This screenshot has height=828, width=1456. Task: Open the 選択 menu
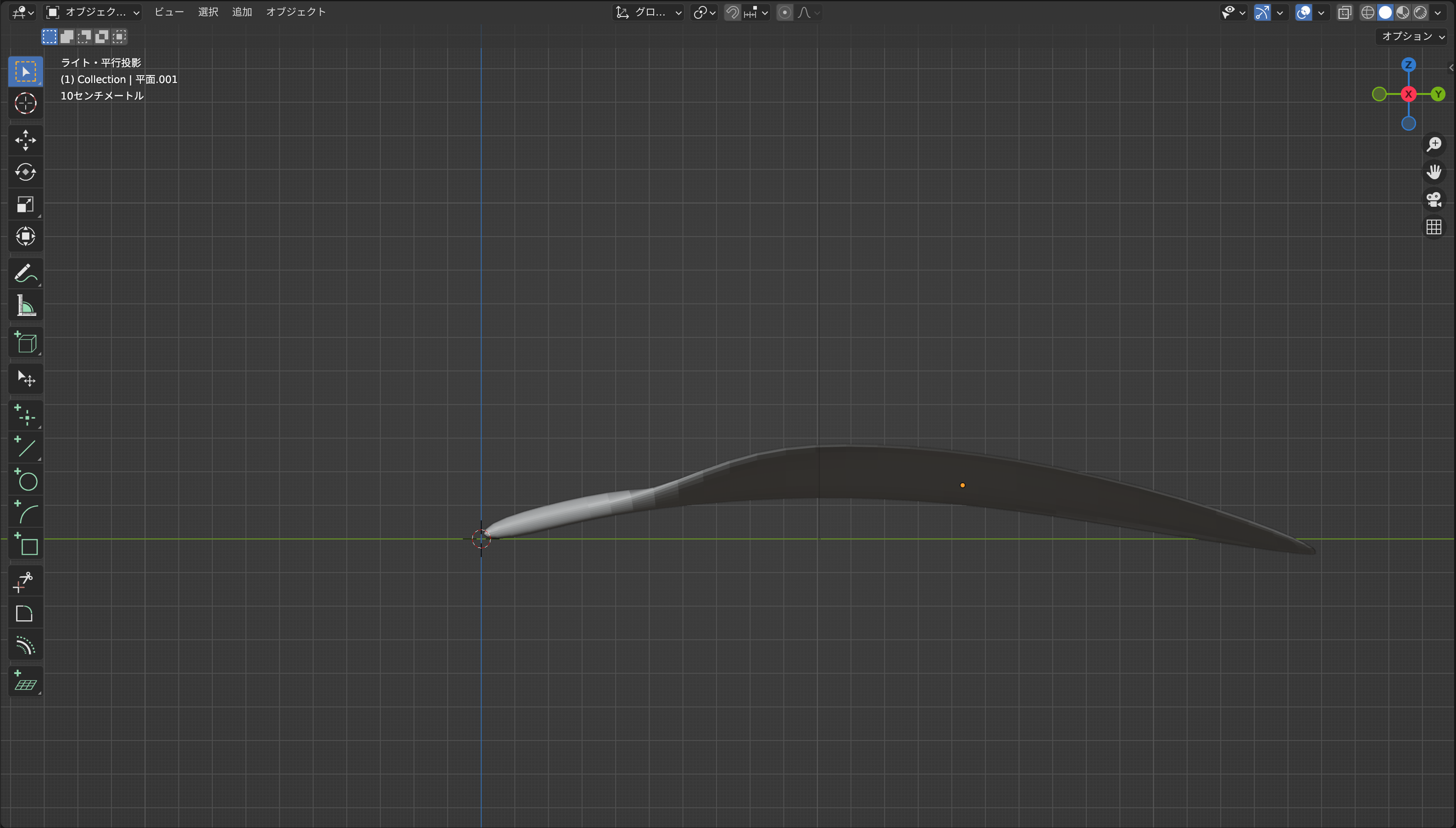(x=208, y=12)
